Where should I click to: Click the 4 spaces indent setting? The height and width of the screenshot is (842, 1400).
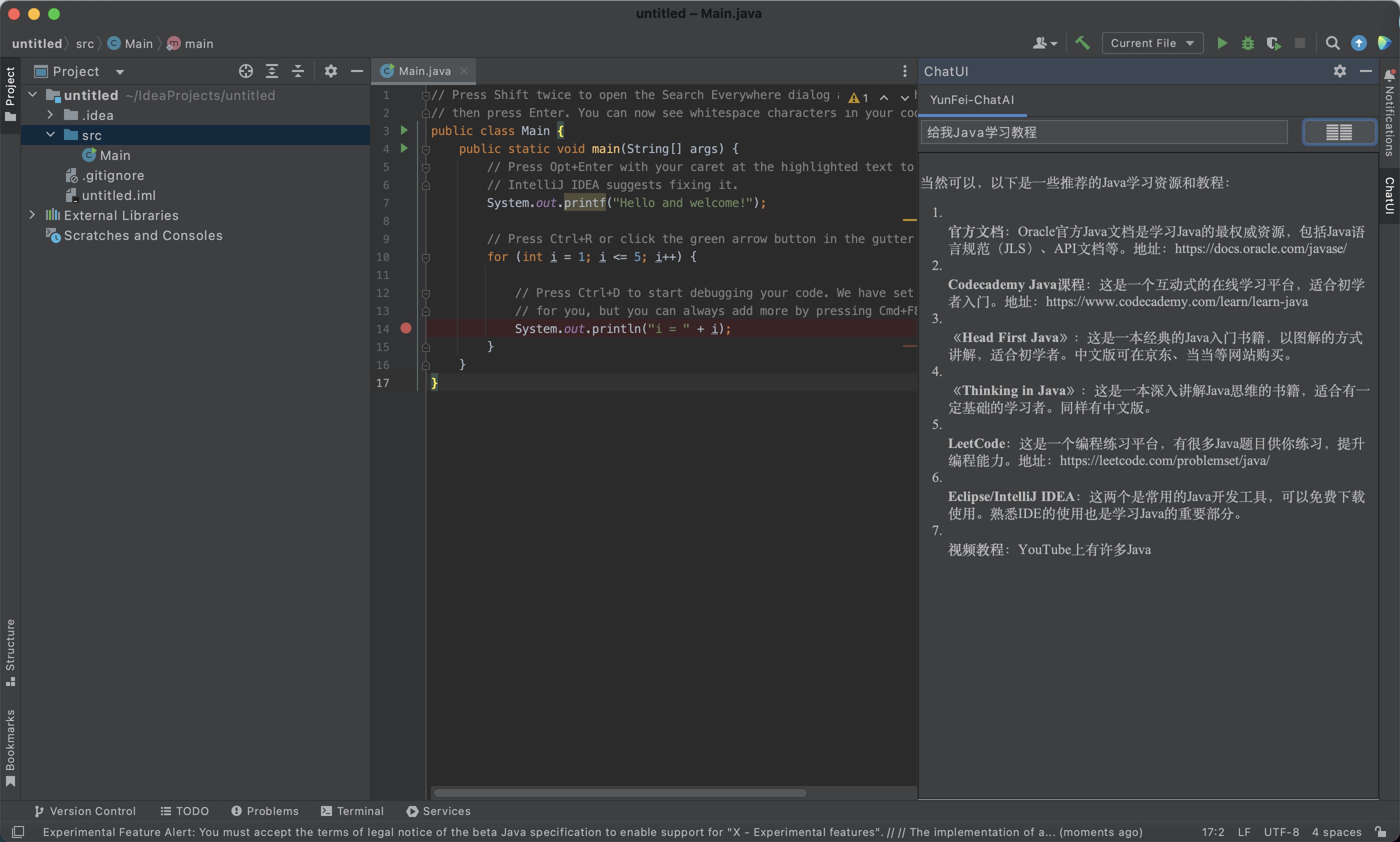[x=1336, y=832]
